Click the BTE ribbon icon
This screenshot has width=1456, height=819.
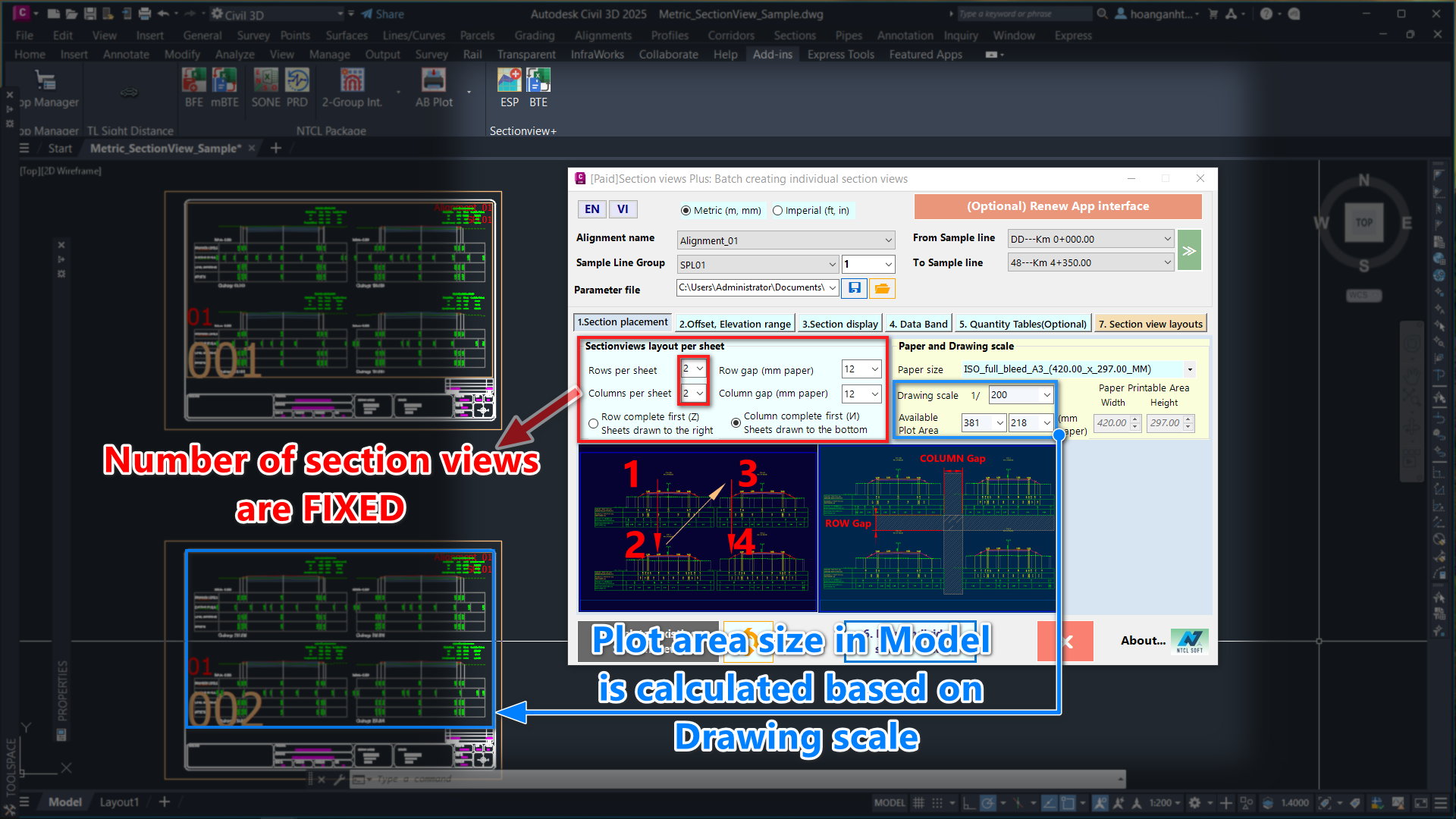[538, 80]
